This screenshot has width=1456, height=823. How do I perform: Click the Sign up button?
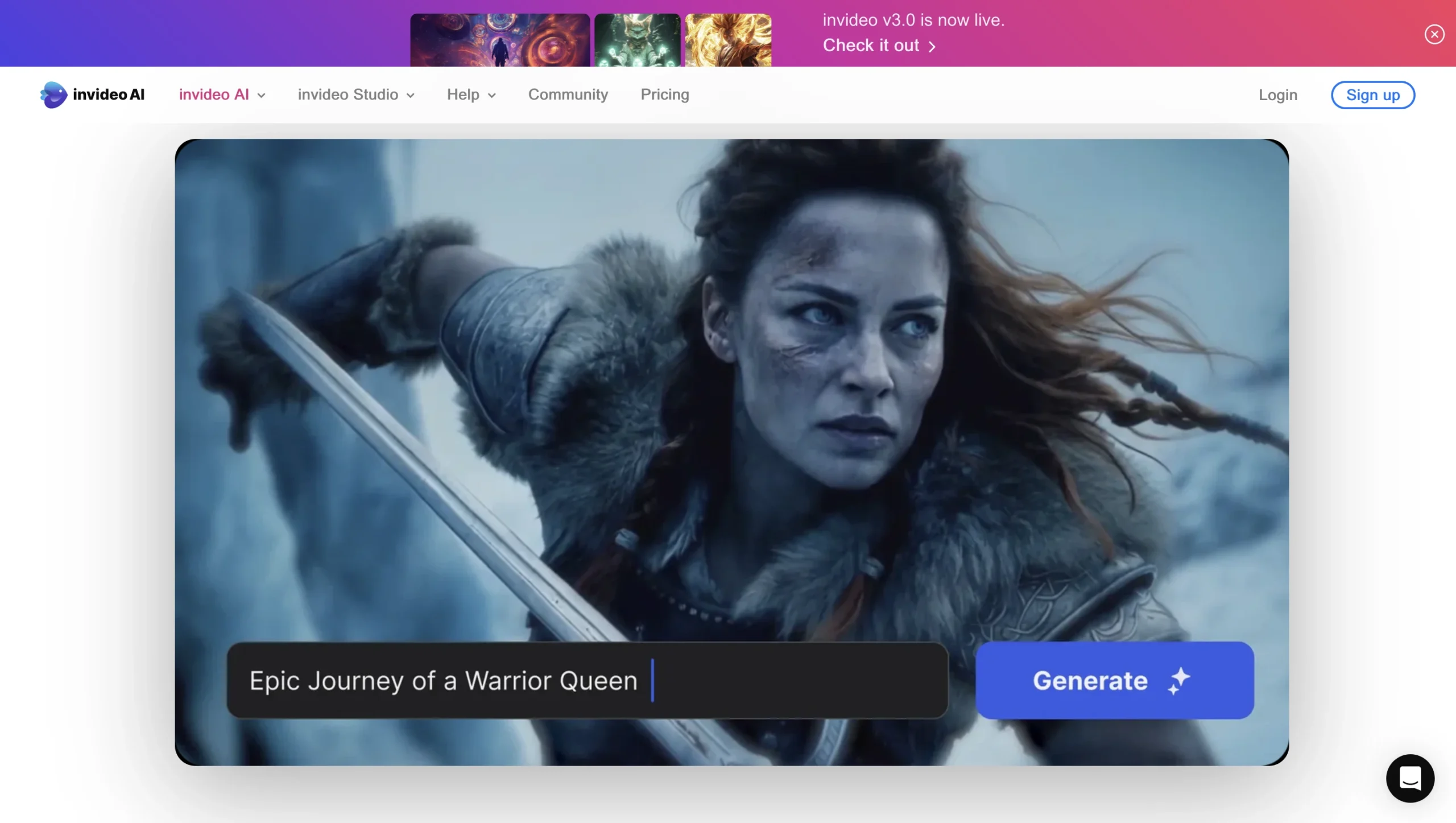1373,94
